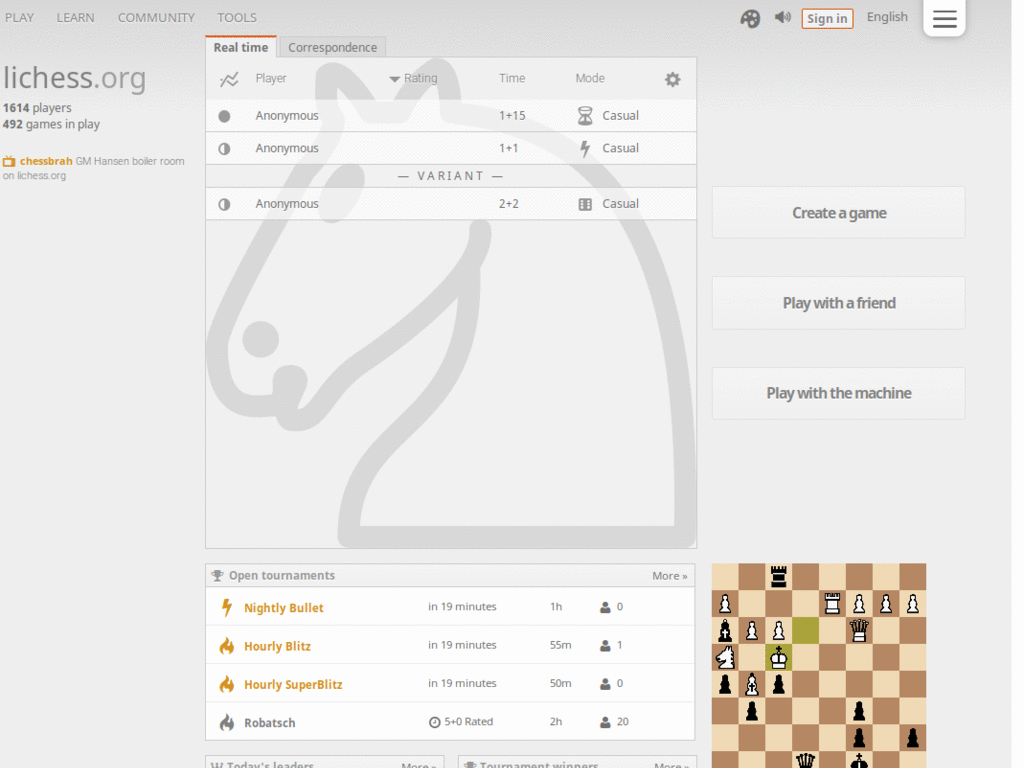1024x768 pixels.
Task: Click the half-circle color icon in the 2+2 row
Action: click(224, 204)
